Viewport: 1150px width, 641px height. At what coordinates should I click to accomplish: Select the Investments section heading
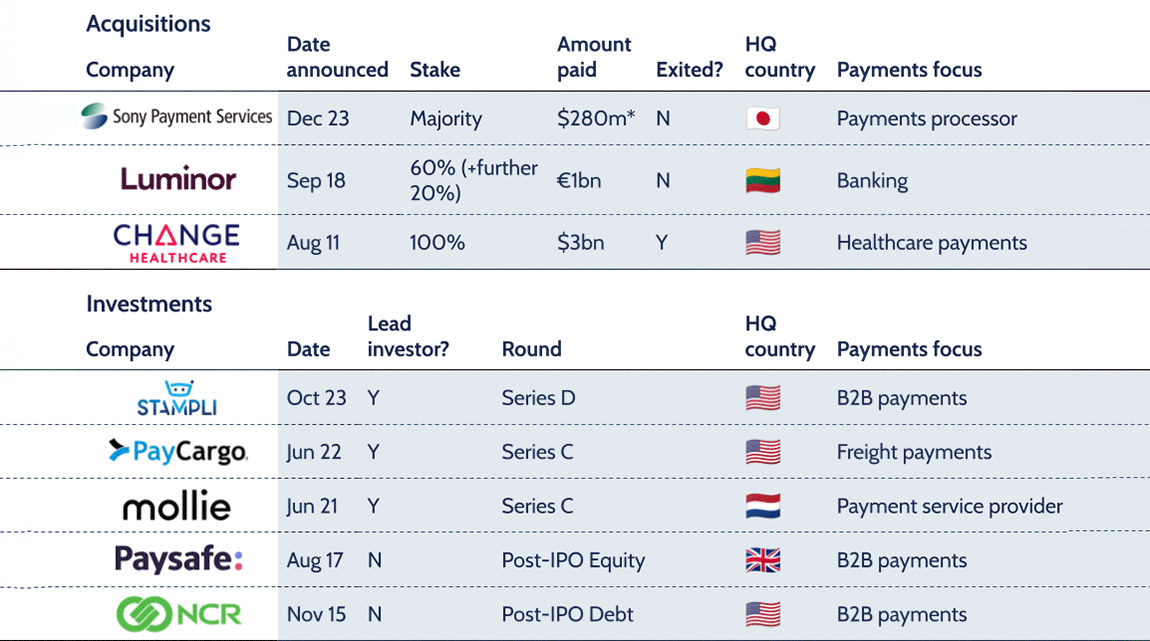click(x=149, y=304)
